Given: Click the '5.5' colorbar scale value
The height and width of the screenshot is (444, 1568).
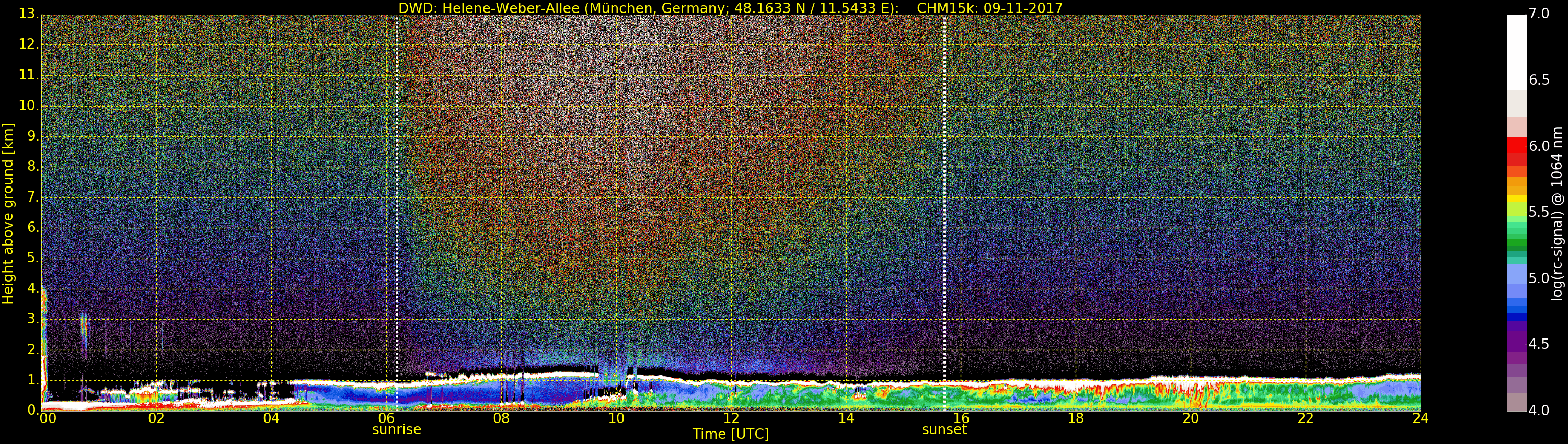Looking at the screenshot, I should tap(1539, 212).
